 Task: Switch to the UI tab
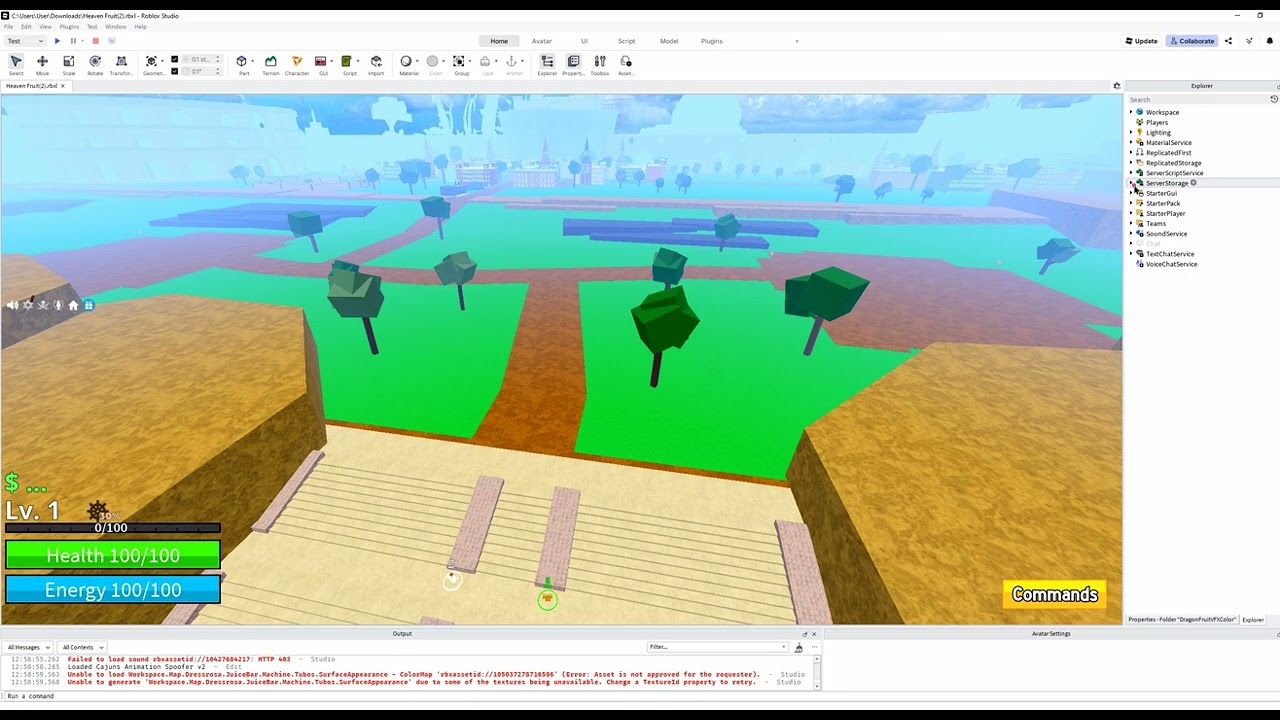(584, 41)
